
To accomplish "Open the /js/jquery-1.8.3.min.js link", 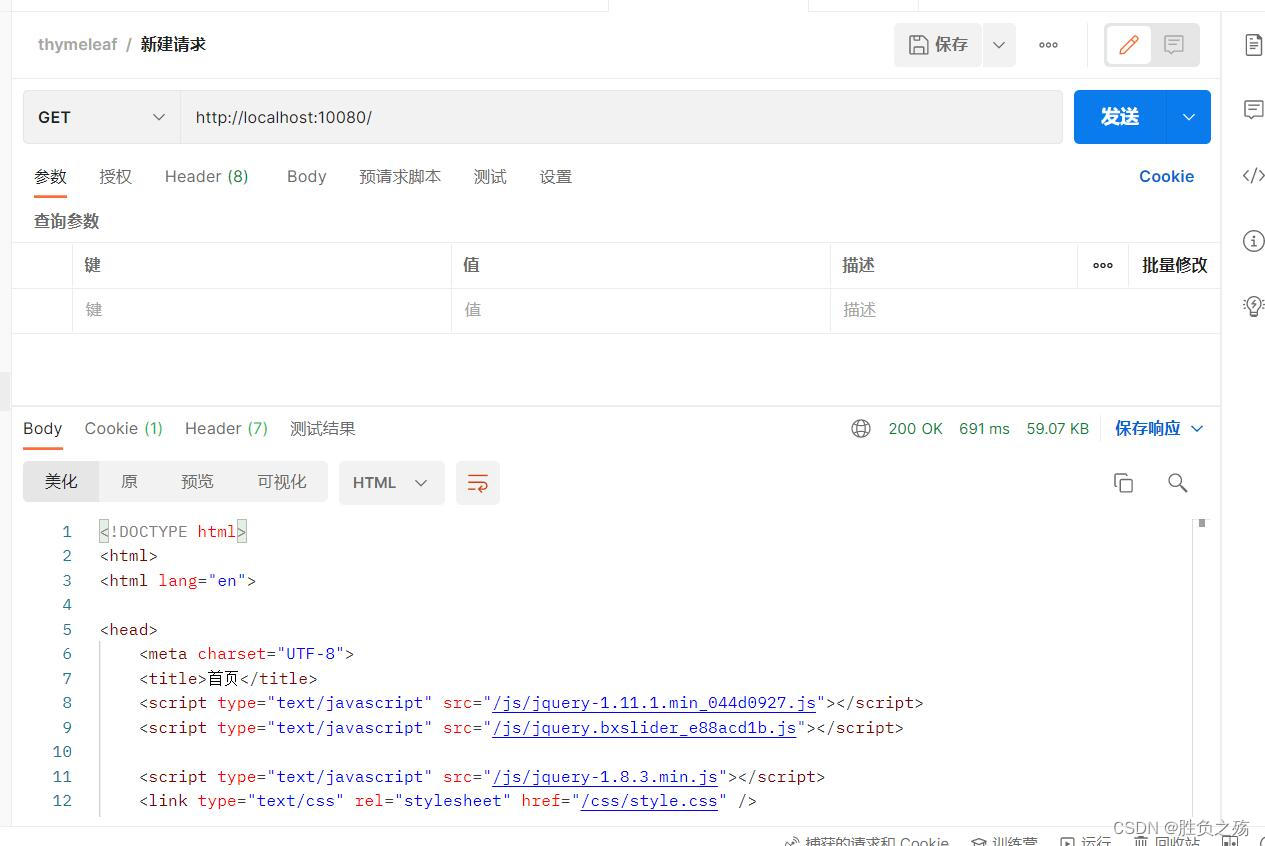I will coord(605,777).
